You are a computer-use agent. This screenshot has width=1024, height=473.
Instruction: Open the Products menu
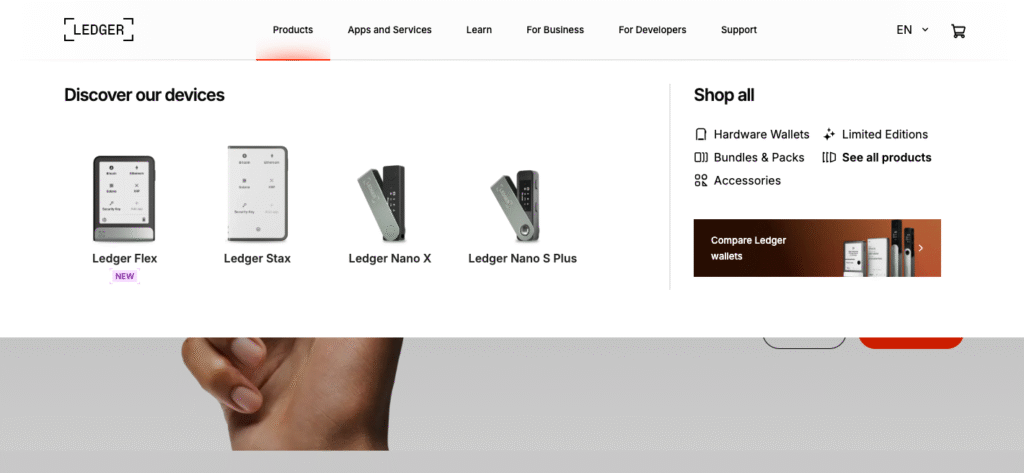tap(293, 30)
